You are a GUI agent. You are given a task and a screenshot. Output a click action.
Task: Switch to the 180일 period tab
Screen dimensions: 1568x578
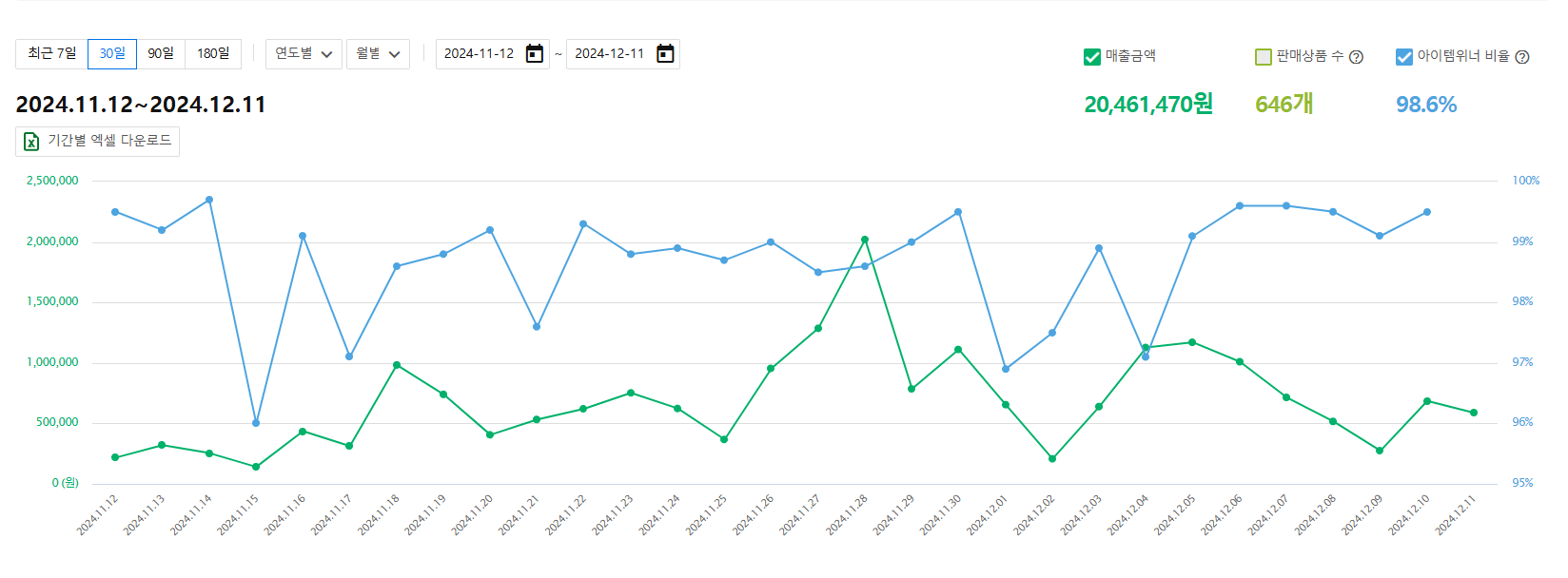(x=213, y=54)
